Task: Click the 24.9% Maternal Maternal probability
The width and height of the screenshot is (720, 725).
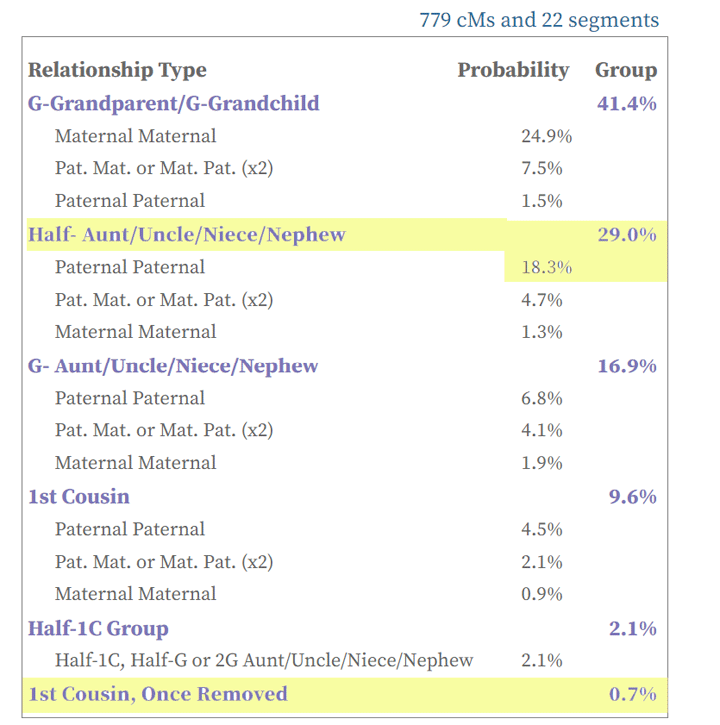Action: pyautogui.click(x=547, y=136)
